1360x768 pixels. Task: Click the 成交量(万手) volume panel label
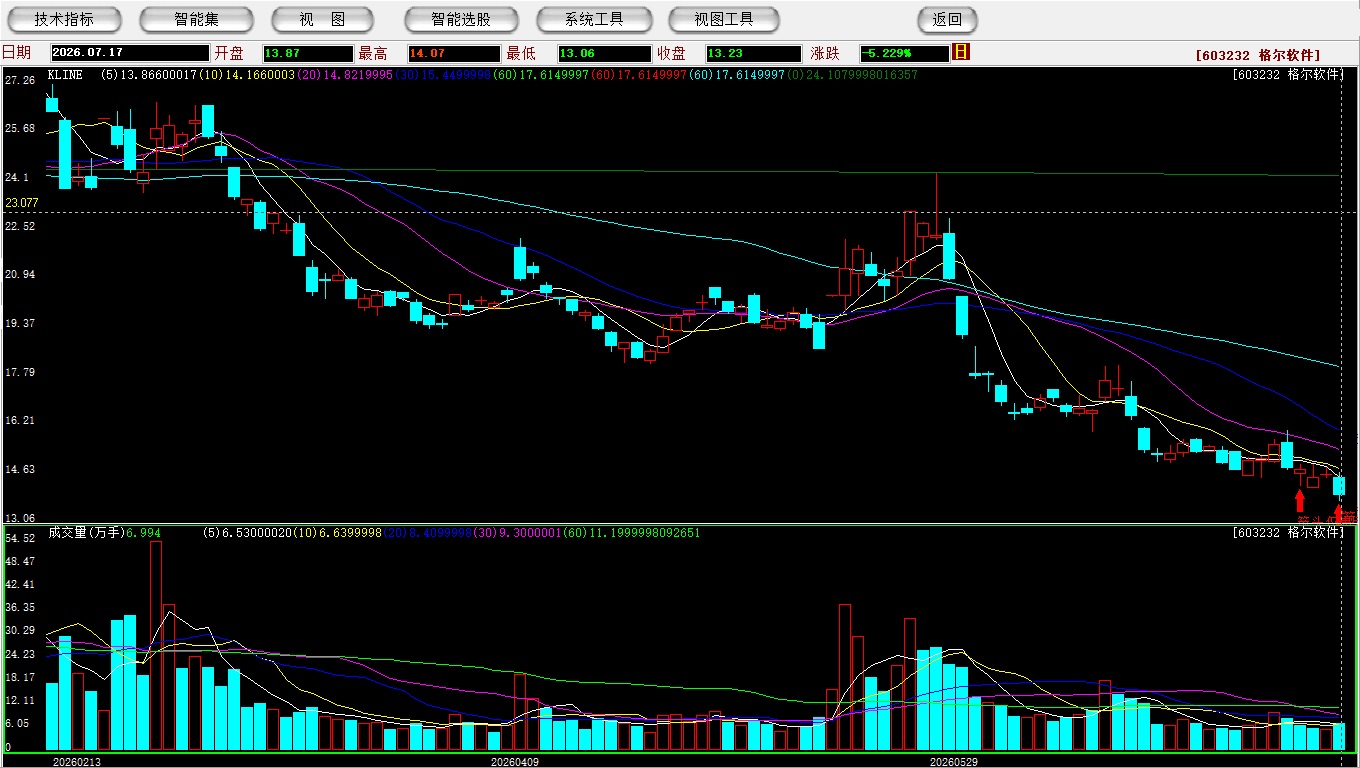click(85, 533)
